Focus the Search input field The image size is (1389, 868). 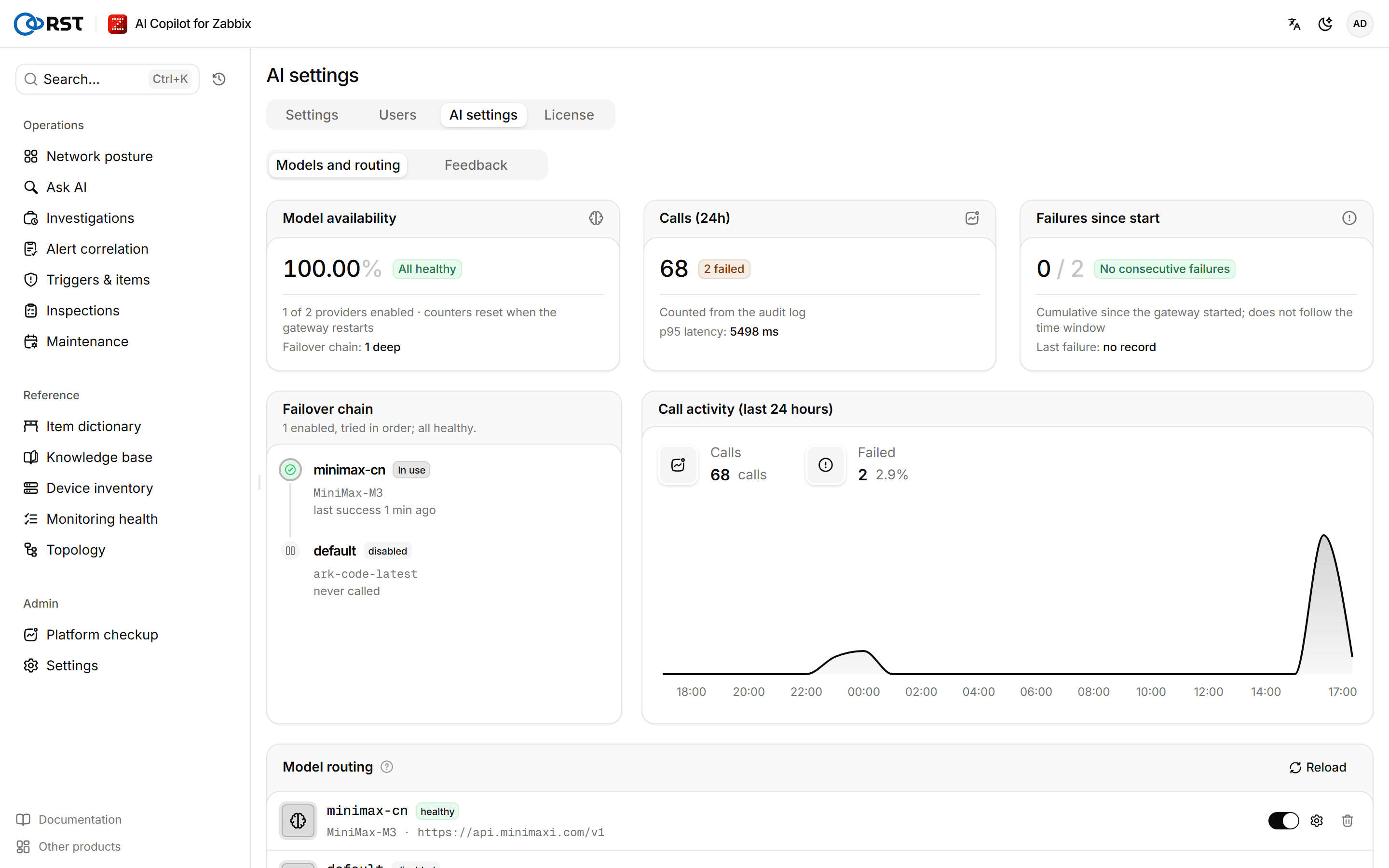tap(108, 79)
